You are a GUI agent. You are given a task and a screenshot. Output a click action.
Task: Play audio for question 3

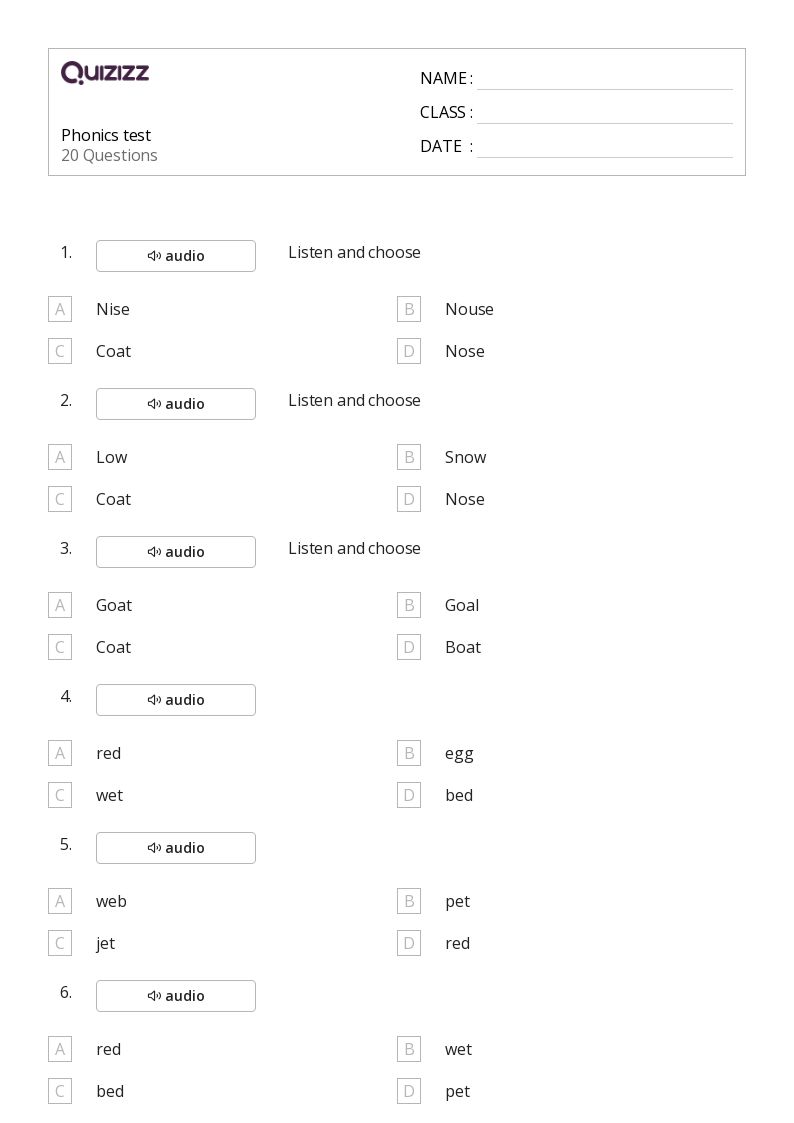(175, 551)
